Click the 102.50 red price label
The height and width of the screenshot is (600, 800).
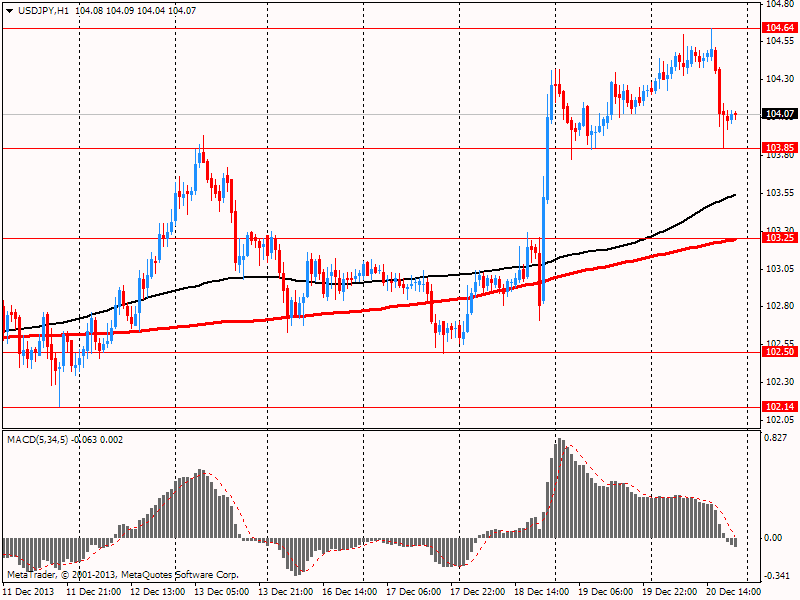click(780, 352)
